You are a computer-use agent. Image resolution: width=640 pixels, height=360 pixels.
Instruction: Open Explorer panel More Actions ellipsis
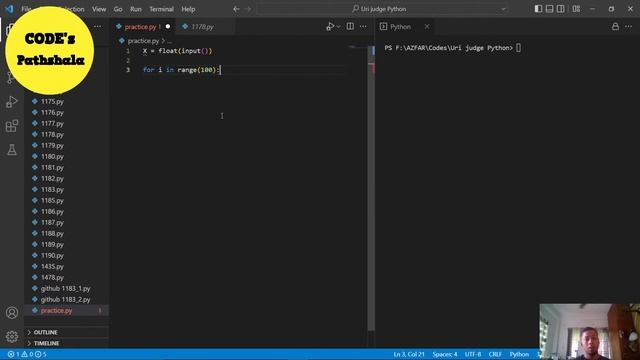pos(98,27)
